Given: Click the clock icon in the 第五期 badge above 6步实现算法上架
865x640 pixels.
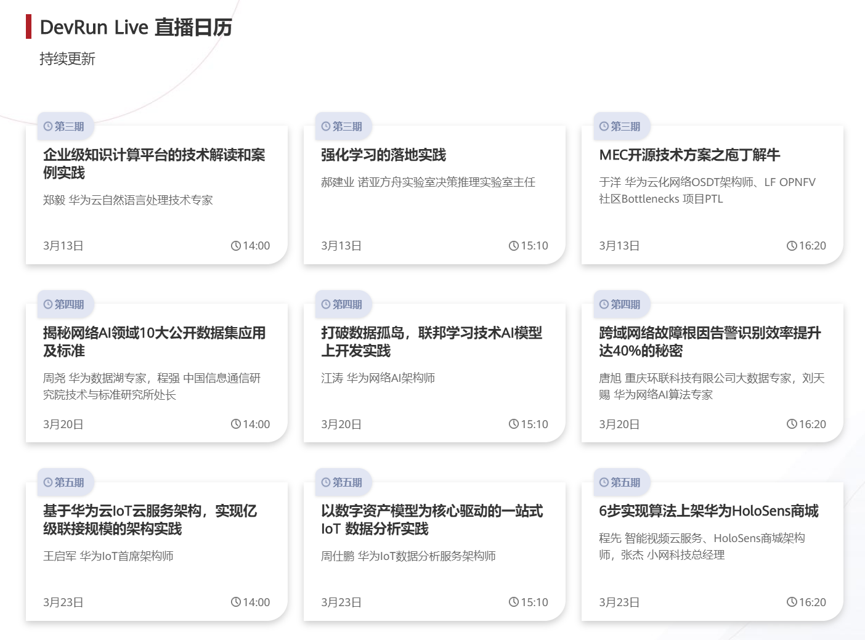Looking at the screenshot, I should point(604,483).
